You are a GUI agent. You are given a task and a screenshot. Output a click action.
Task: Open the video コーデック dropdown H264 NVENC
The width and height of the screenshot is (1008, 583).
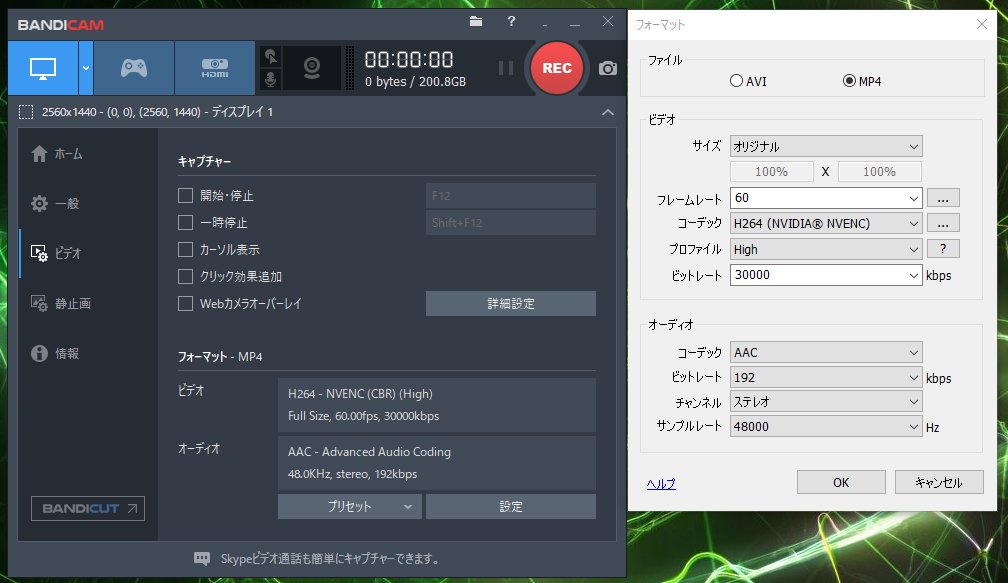pyautogui.click(x=826, y=224)
